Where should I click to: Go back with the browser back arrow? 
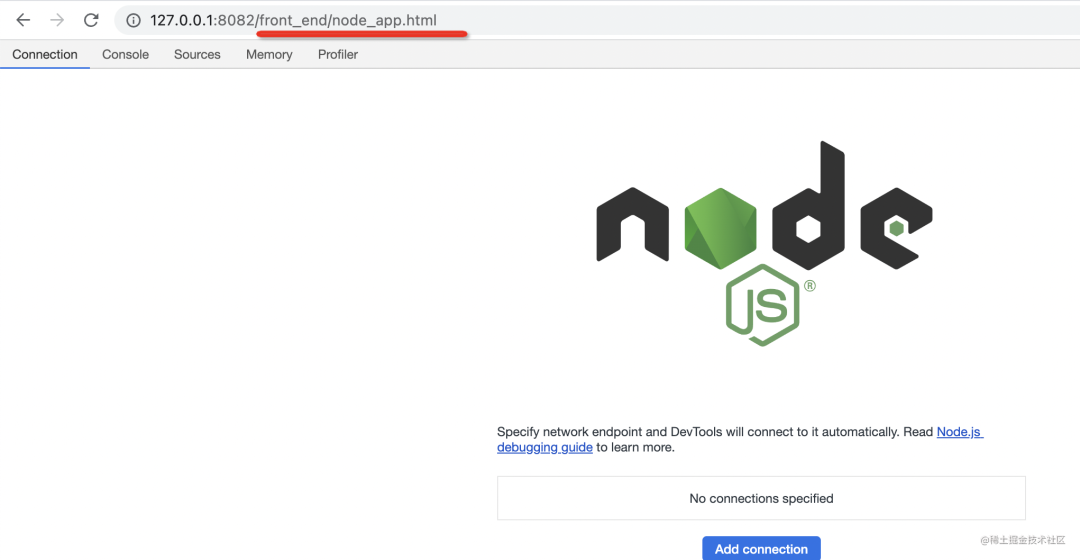[x=23, y=20]
